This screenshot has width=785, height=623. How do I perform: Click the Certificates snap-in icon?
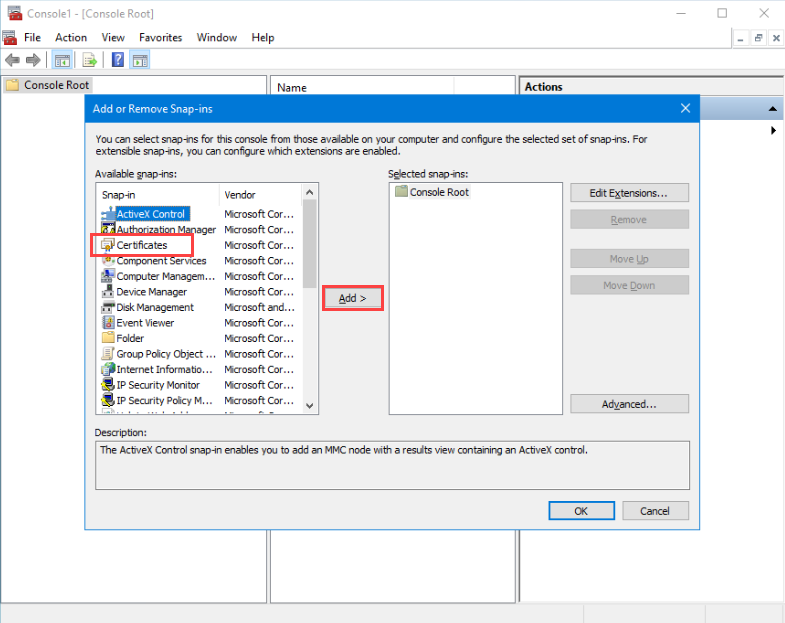[108, 245]
